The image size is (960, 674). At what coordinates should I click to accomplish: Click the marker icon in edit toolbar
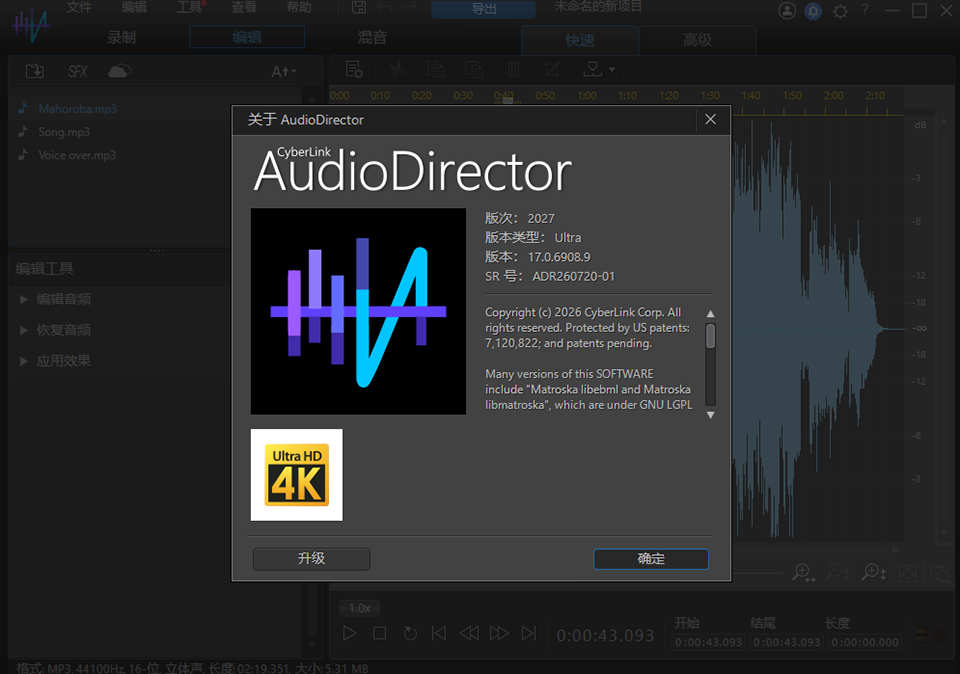tap(592, 69)
